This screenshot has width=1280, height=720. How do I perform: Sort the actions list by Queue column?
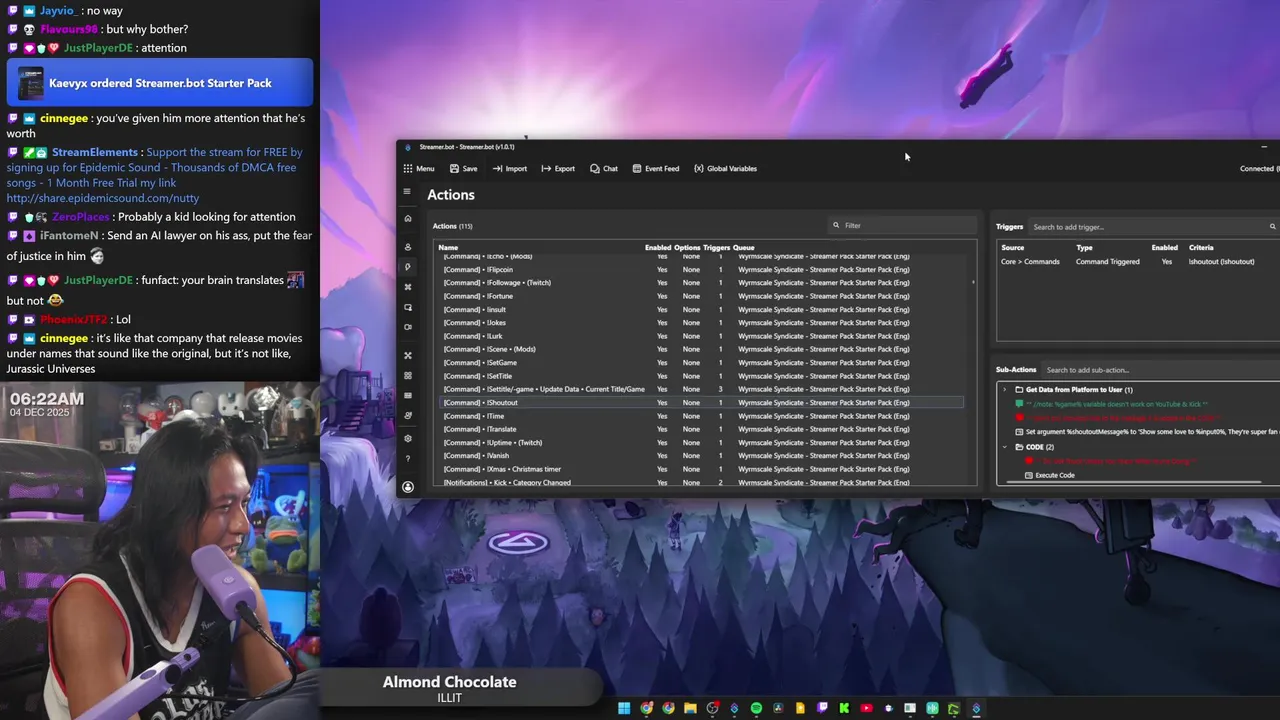click(x=743, y=247)
